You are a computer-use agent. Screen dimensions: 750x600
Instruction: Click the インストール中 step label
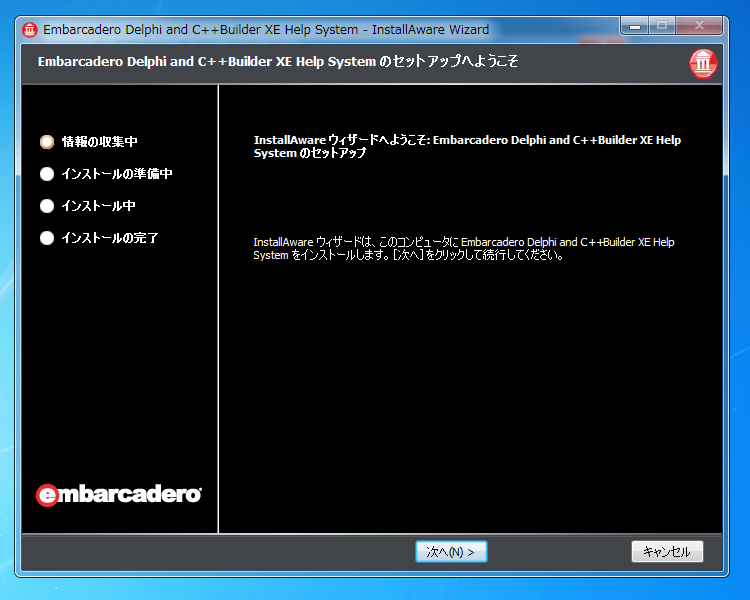(x=99, y=206)
